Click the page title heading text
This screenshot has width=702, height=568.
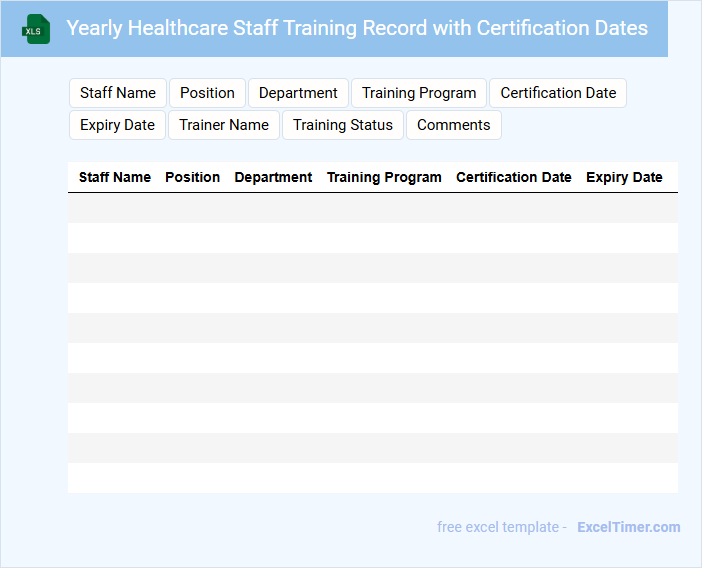(357, 28)
